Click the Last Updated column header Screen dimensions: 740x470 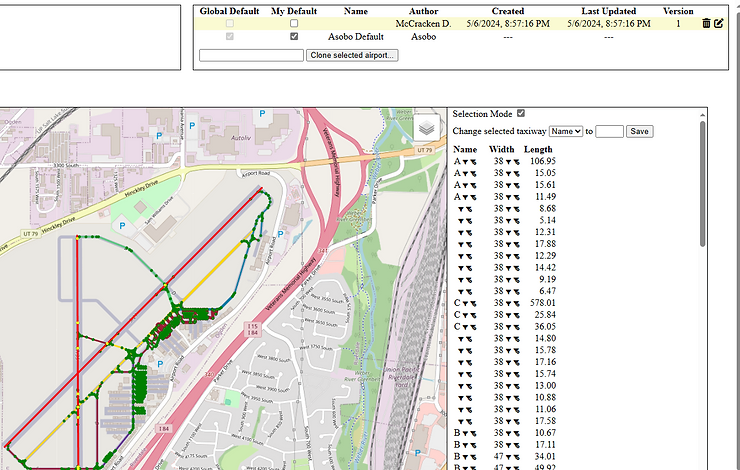coord(609,11)
